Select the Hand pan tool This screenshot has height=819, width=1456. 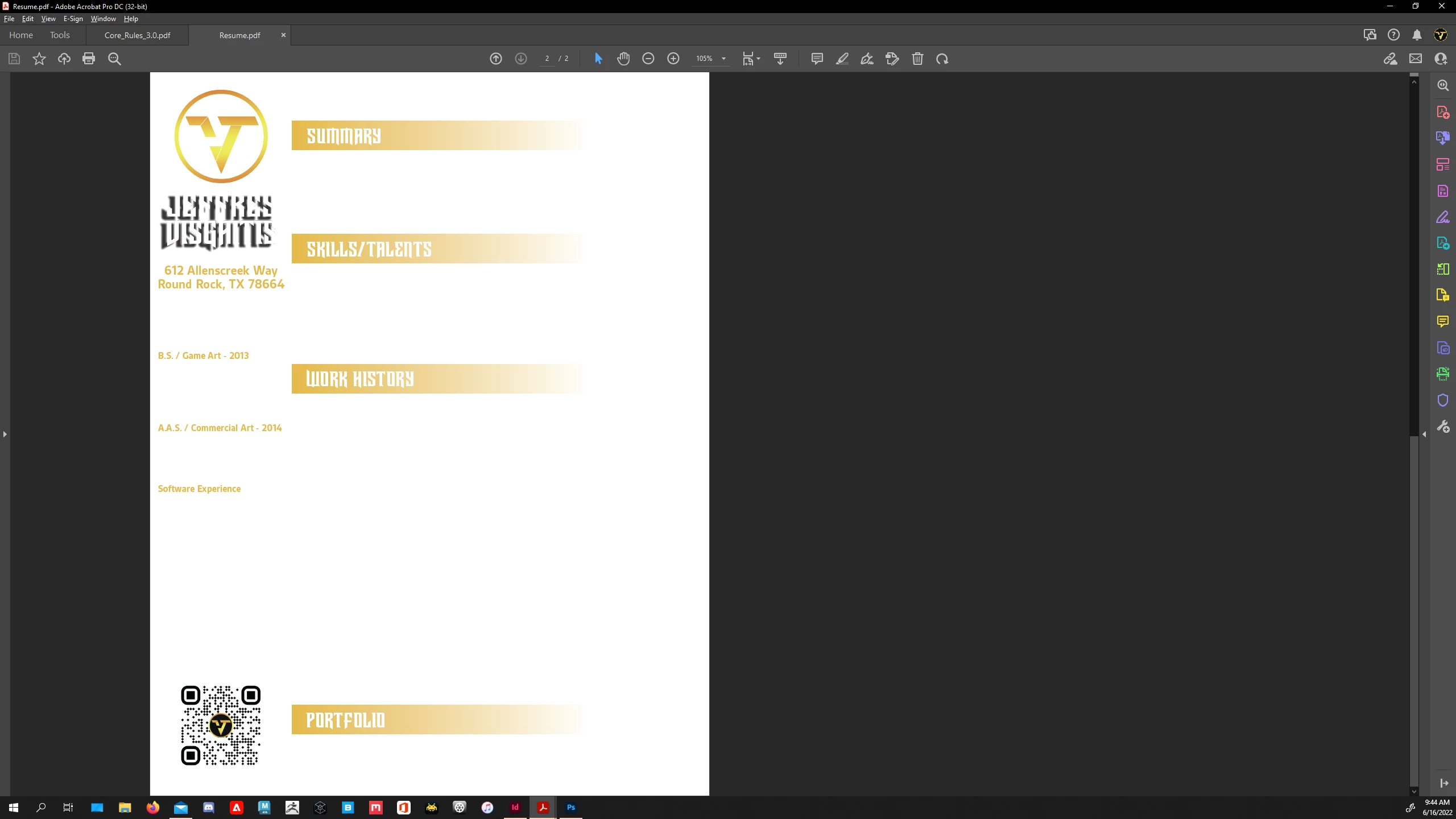623,59
